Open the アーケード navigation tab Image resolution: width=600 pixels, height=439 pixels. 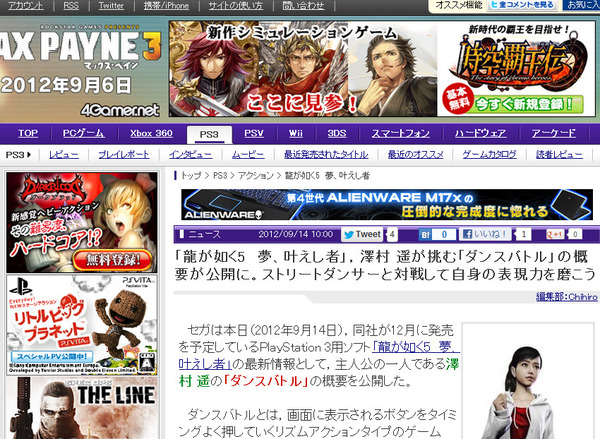tap(553, 134)
